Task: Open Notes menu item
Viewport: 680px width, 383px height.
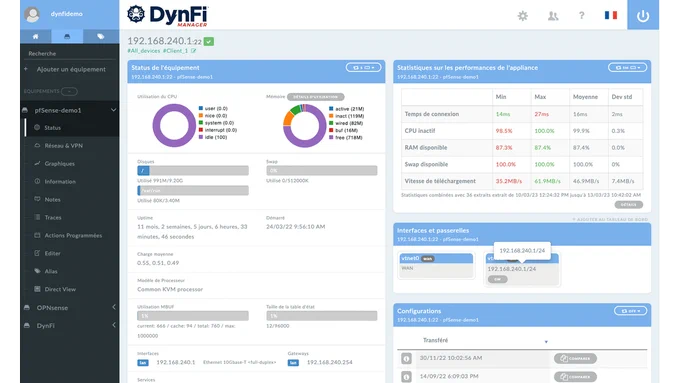Action: point(52,200)
